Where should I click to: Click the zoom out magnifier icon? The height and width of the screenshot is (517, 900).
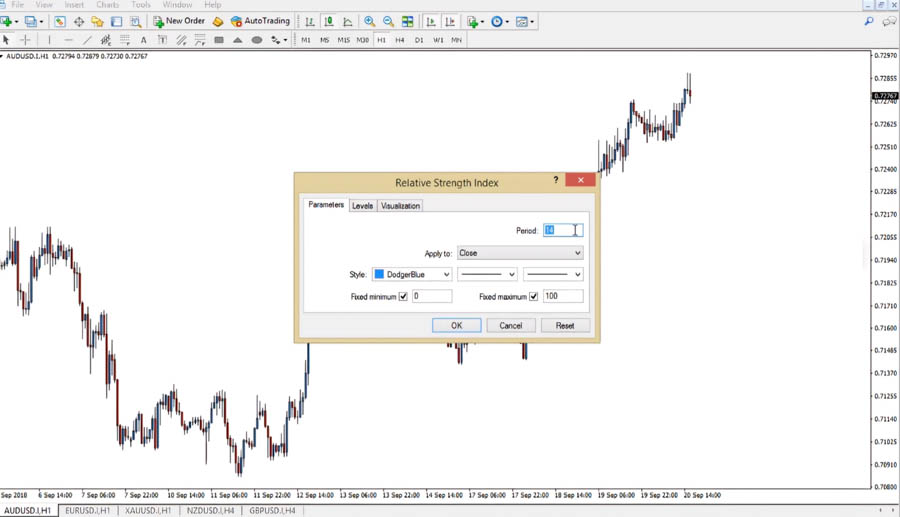point(389,21)
